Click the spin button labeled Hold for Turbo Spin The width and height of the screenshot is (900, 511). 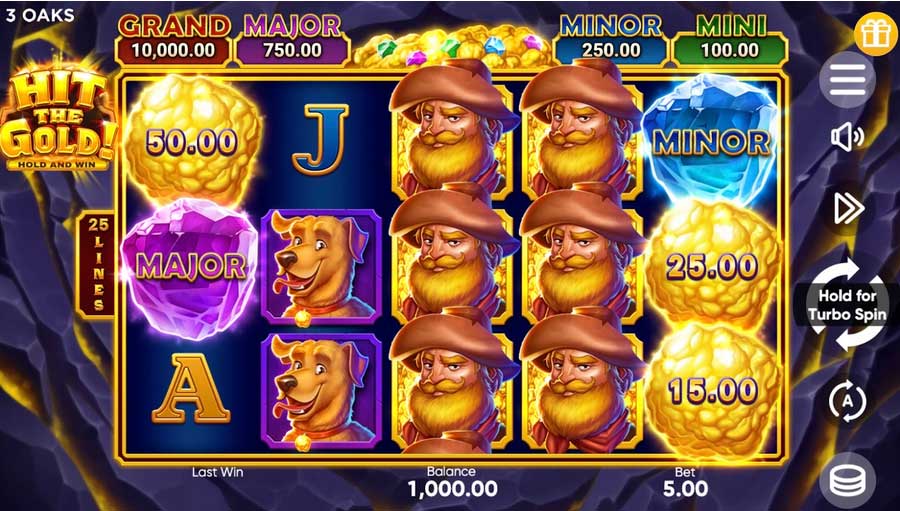847,305
